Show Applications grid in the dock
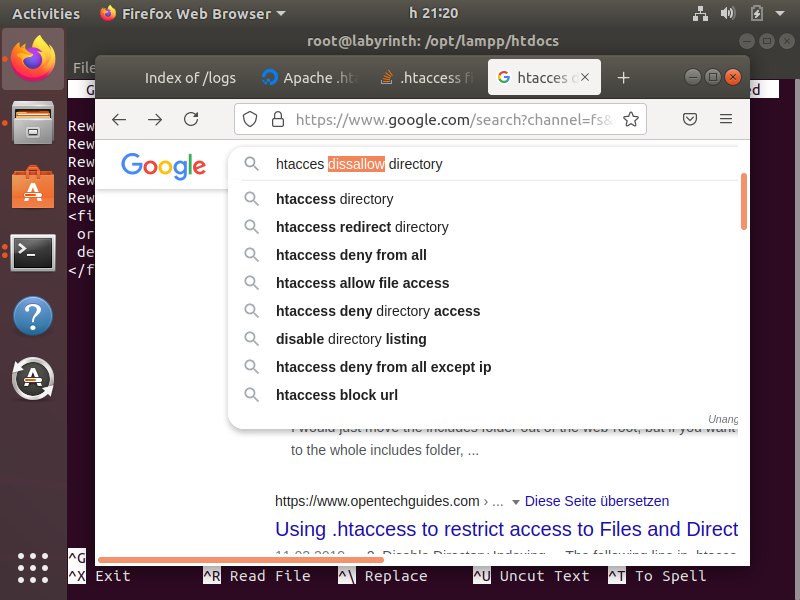The width and height of the screenshot is (800, 600). click(x=33, y=568)
